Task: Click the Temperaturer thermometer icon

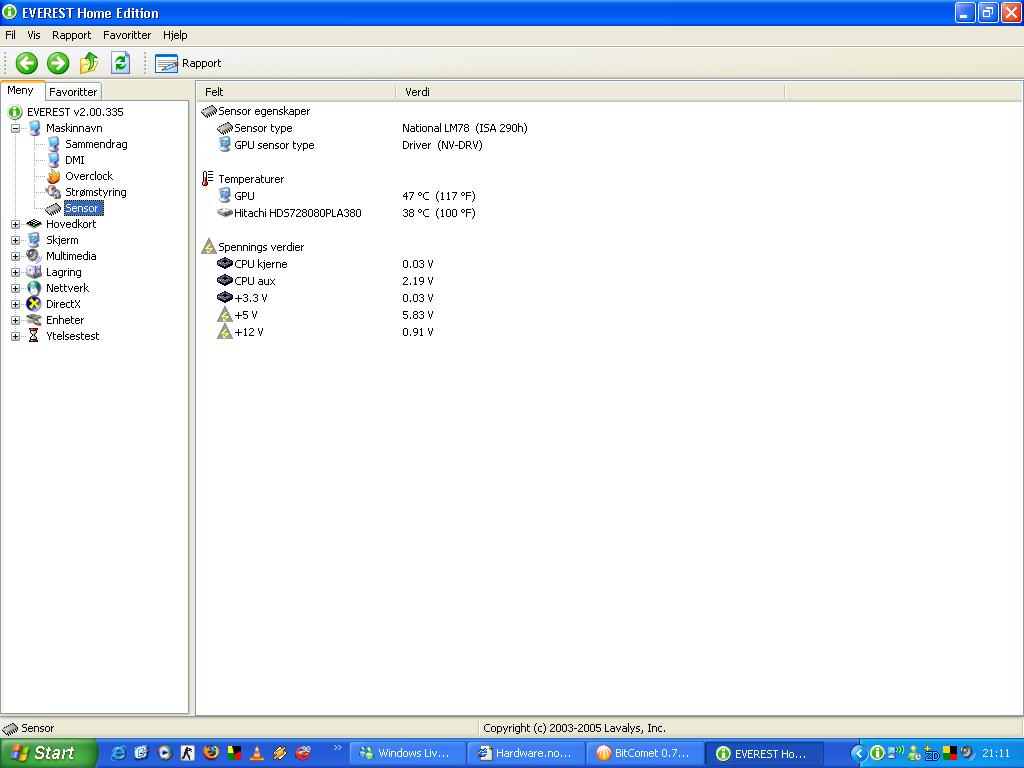Action: [208, 179]
